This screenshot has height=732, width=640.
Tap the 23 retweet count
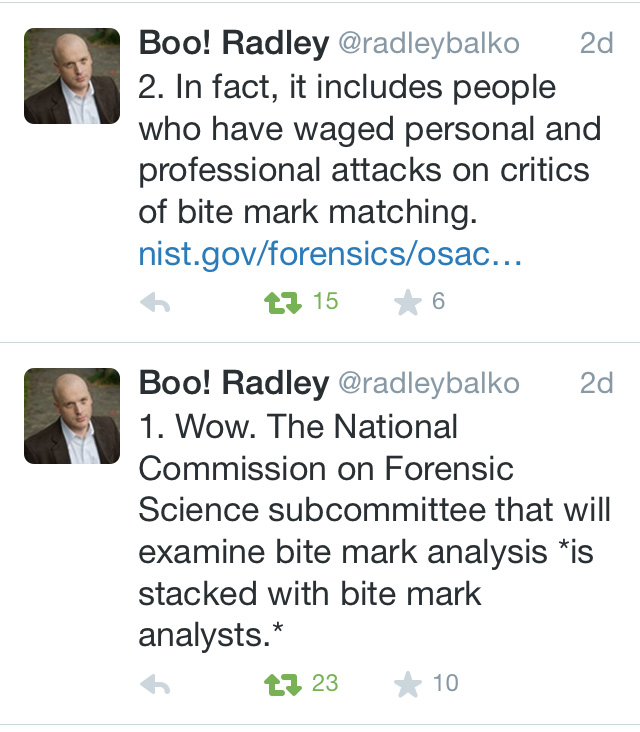click(325, 684)
